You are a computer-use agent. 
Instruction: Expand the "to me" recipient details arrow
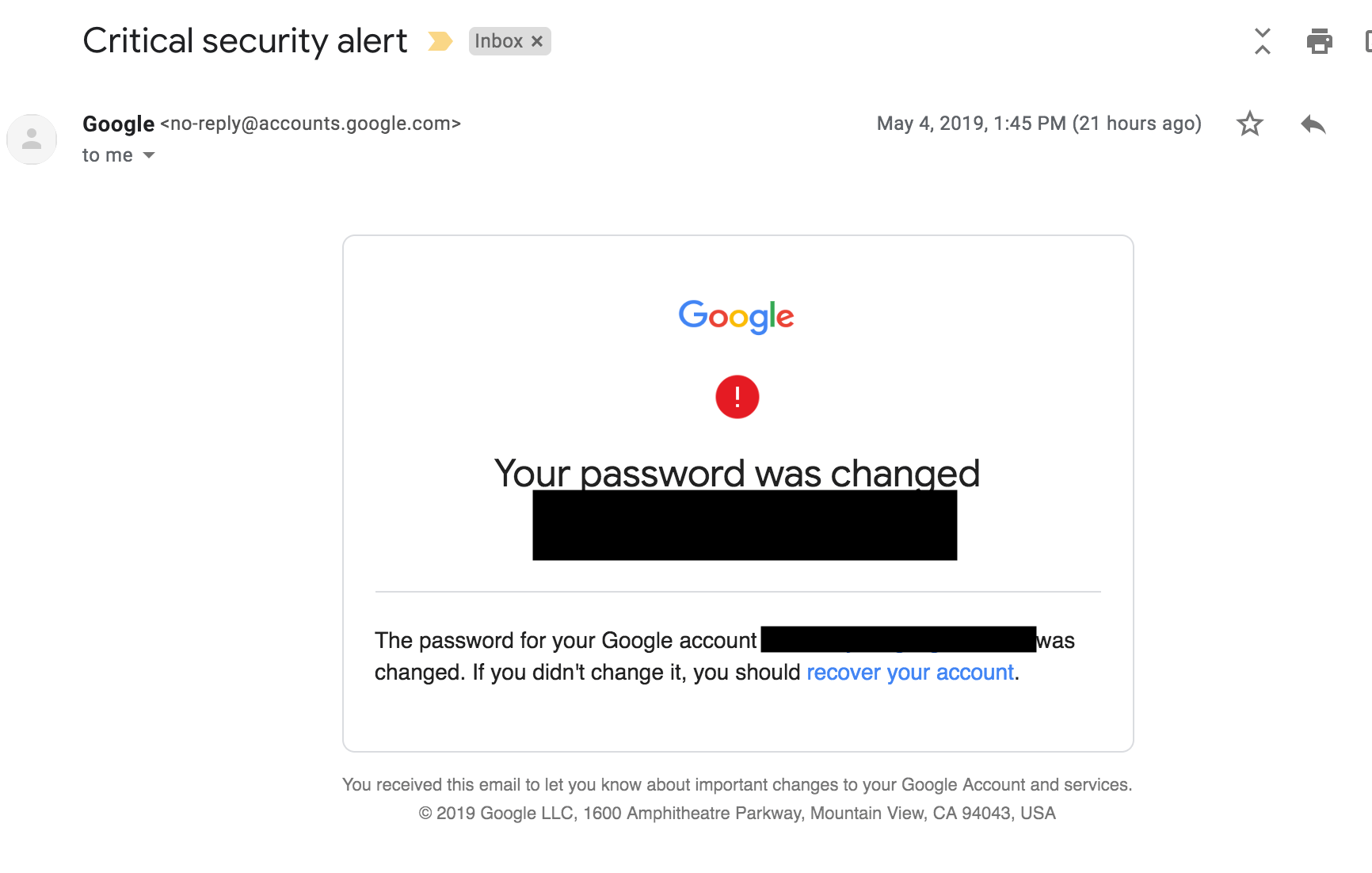coord(149,155)
